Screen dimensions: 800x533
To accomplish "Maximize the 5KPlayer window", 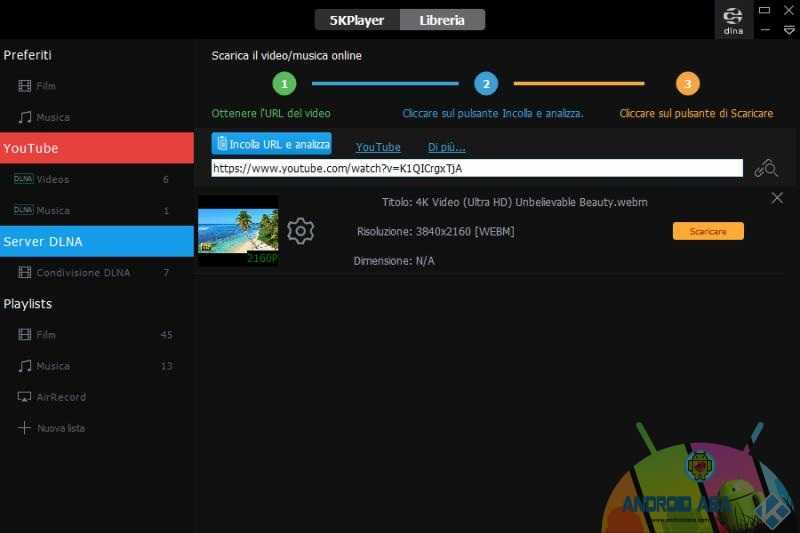I will coord(764,10).
